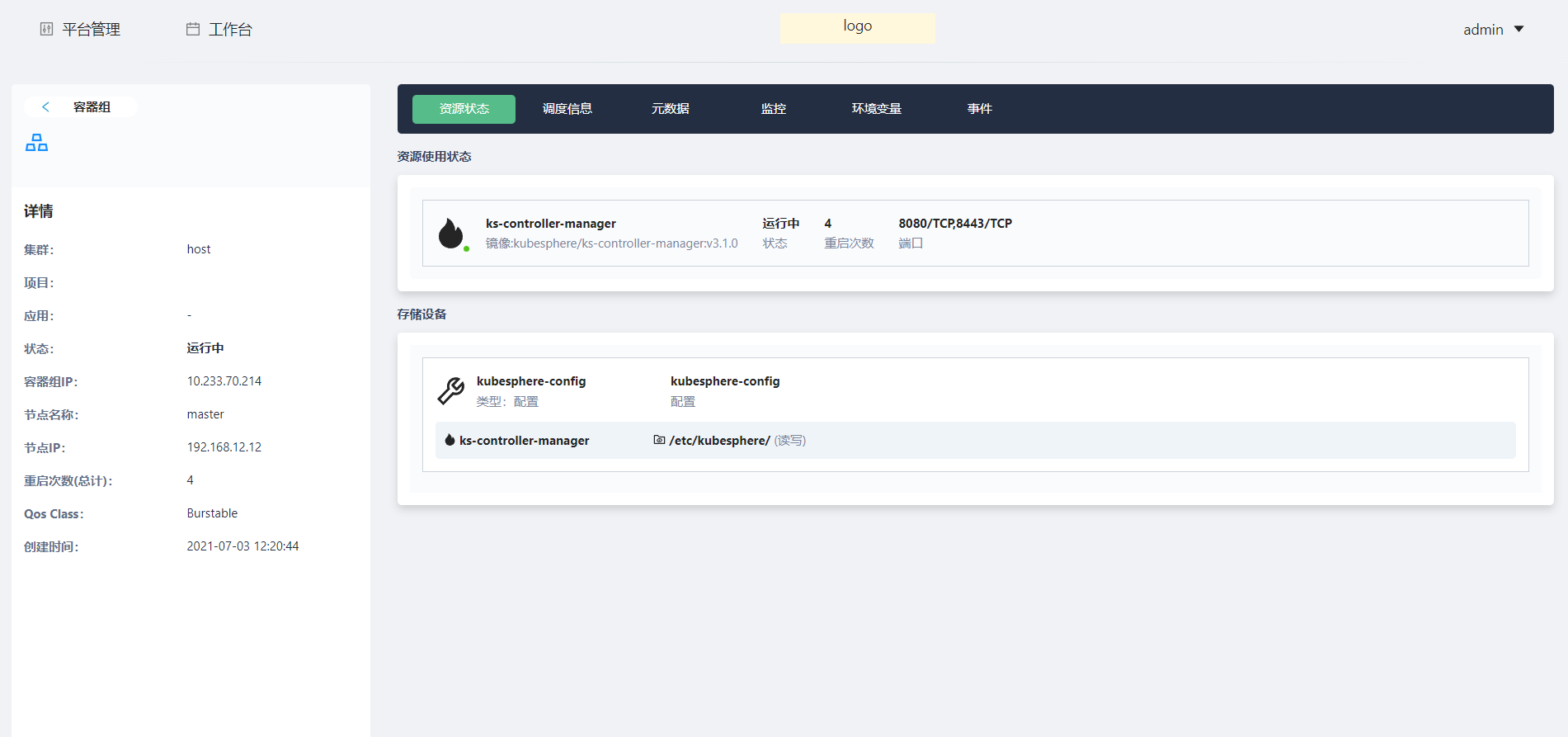Click the 存储设备 section heading
Image resolution: width=1568 pixels, height=737 pixels.
(421, 314)
